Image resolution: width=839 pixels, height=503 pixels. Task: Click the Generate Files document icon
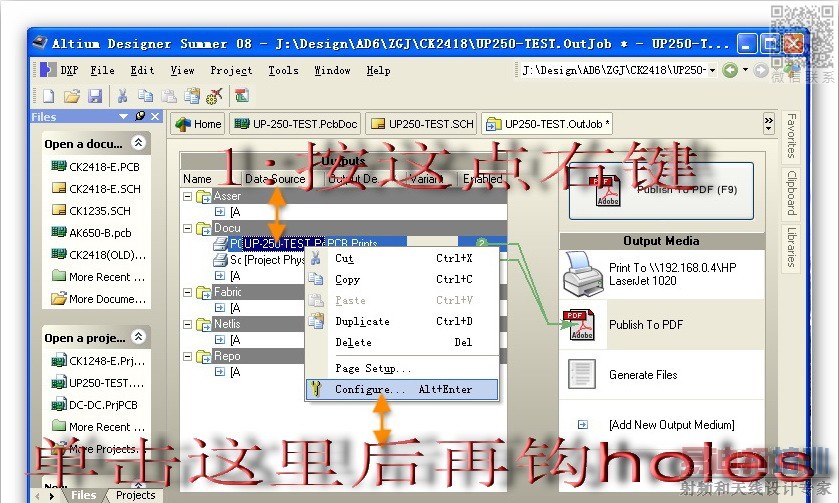(x=581, y=374)
